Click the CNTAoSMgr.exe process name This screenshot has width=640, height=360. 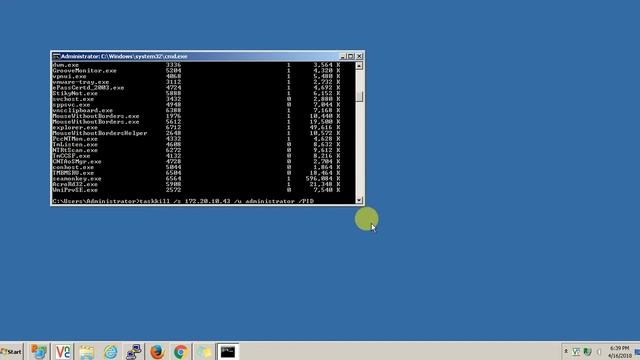[x=77, y=162]
